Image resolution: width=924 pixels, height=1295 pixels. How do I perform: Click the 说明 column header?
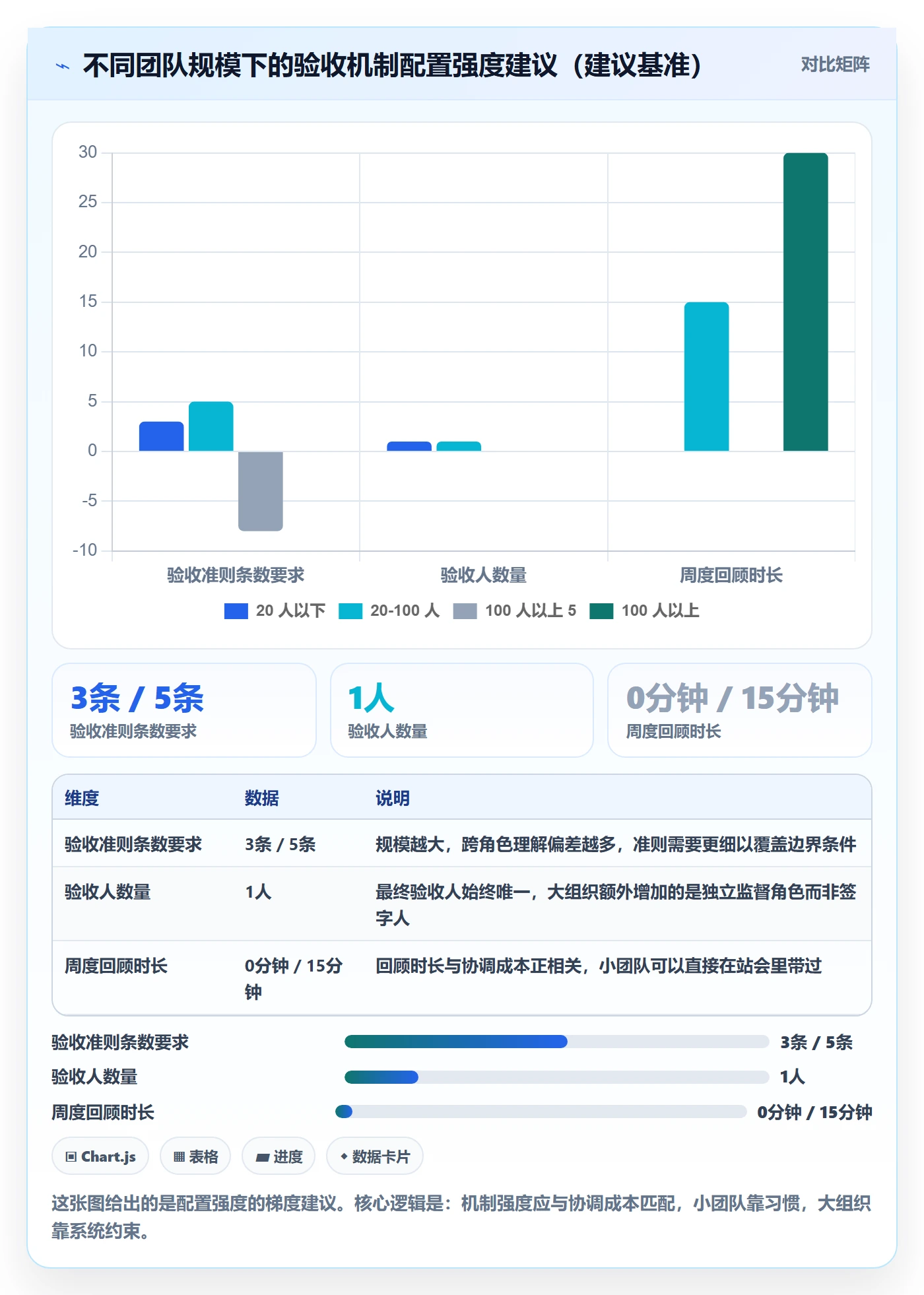click(393, 798)
